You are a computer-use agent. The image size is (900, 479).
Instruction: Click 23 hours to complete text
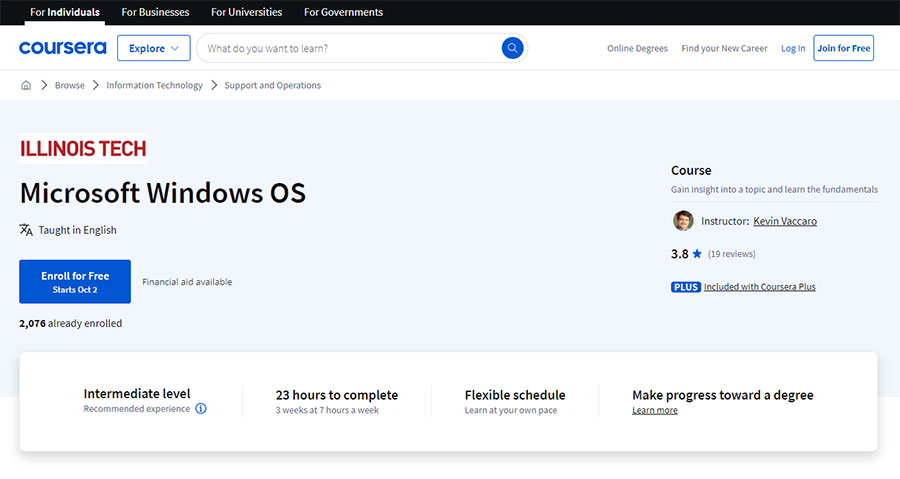click(336, 395)
